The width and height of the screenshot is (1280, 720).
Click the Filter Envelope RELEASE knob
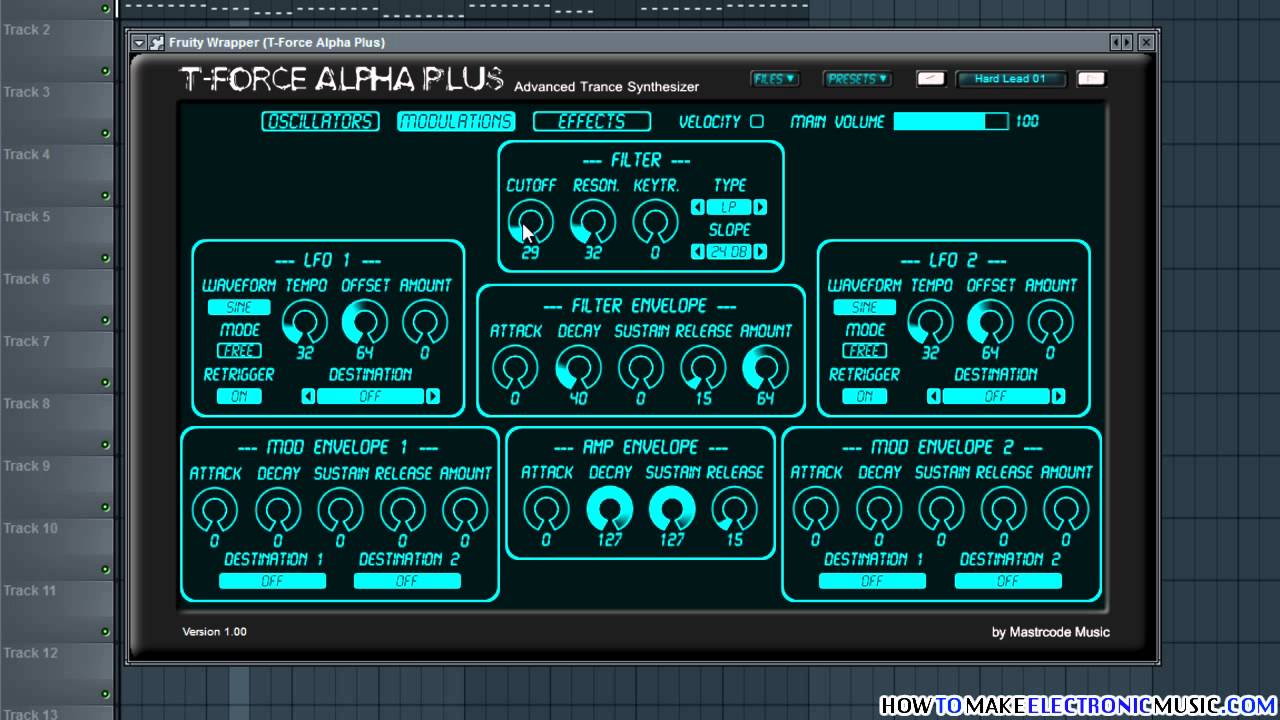pos(704,368)
